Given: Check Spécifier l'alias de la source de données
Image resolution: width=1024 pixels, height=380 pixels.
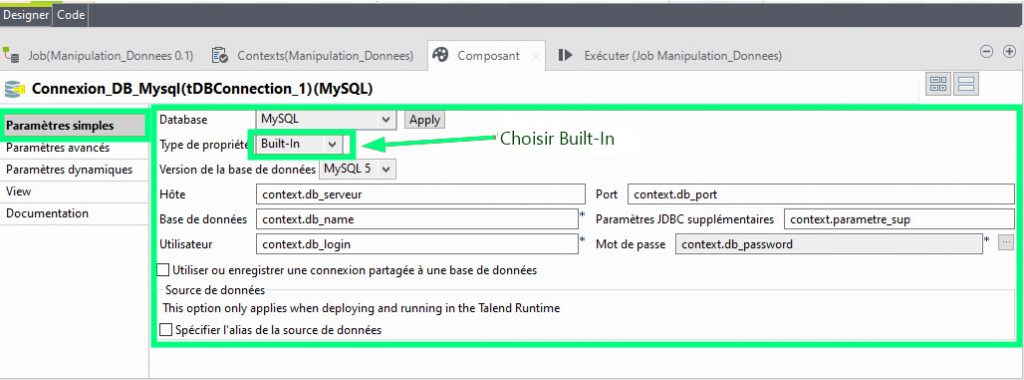Looking at the screenshot, I should click(x=166, y=330).
